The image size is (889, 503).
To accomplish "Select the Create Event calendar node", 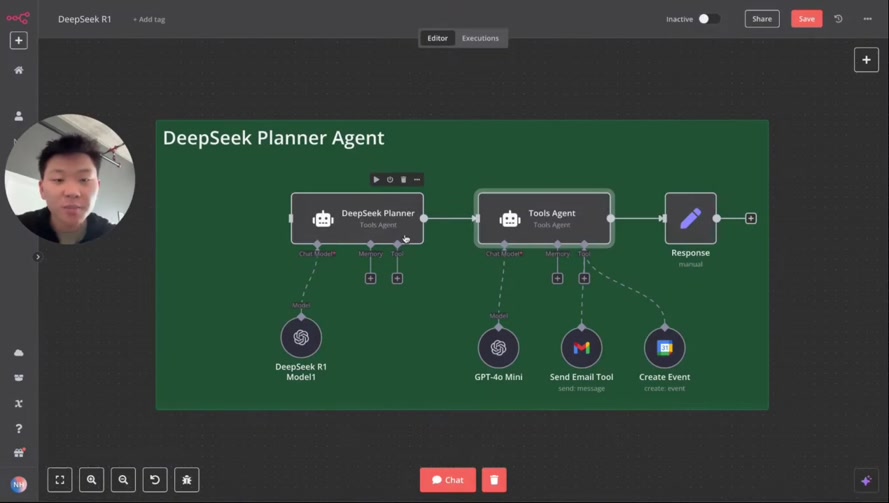I will (x=664, y=348).
